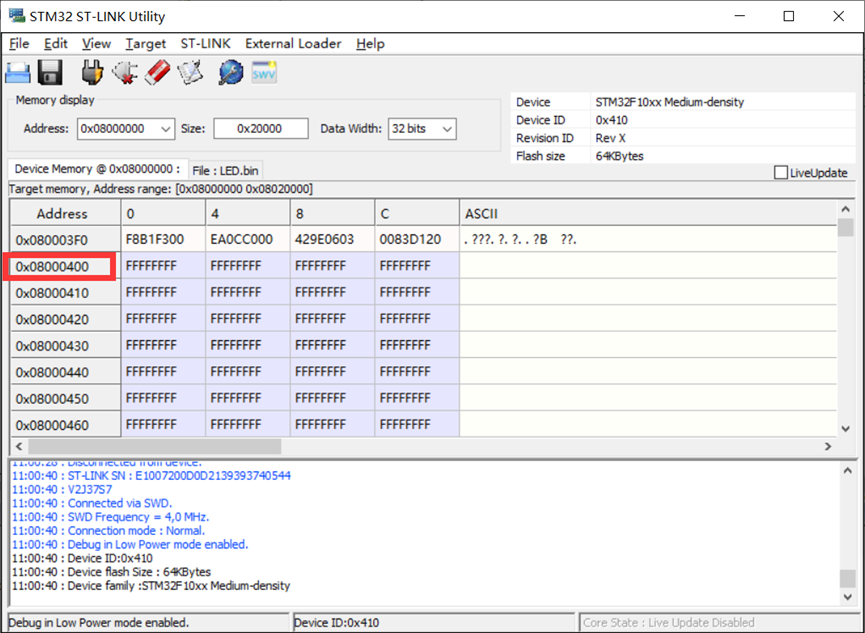
Task: Click the V2J37S7 log line
Action: [x=62, y=490]
